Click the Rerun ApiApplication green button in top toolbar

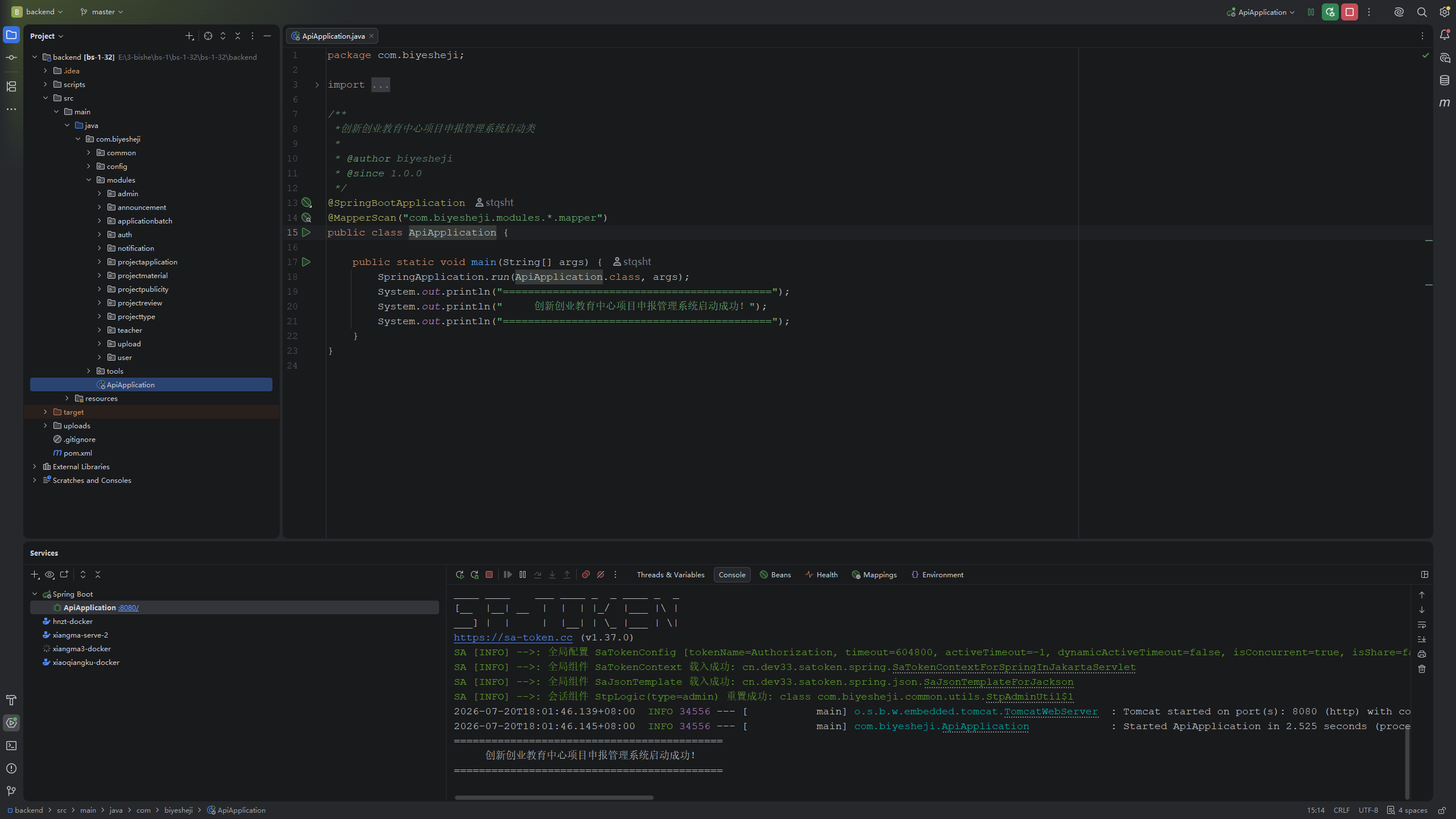1330,12
